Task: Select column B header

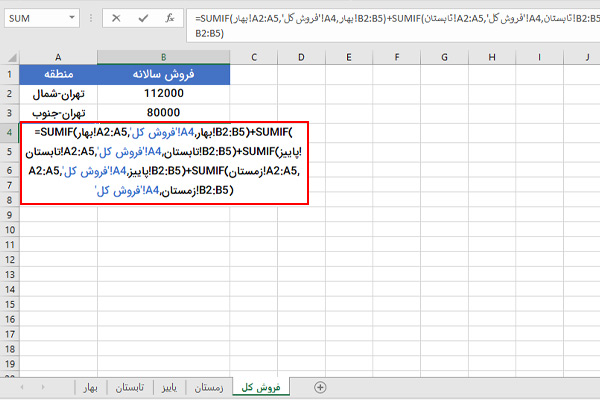Action: tap(162, 56)
